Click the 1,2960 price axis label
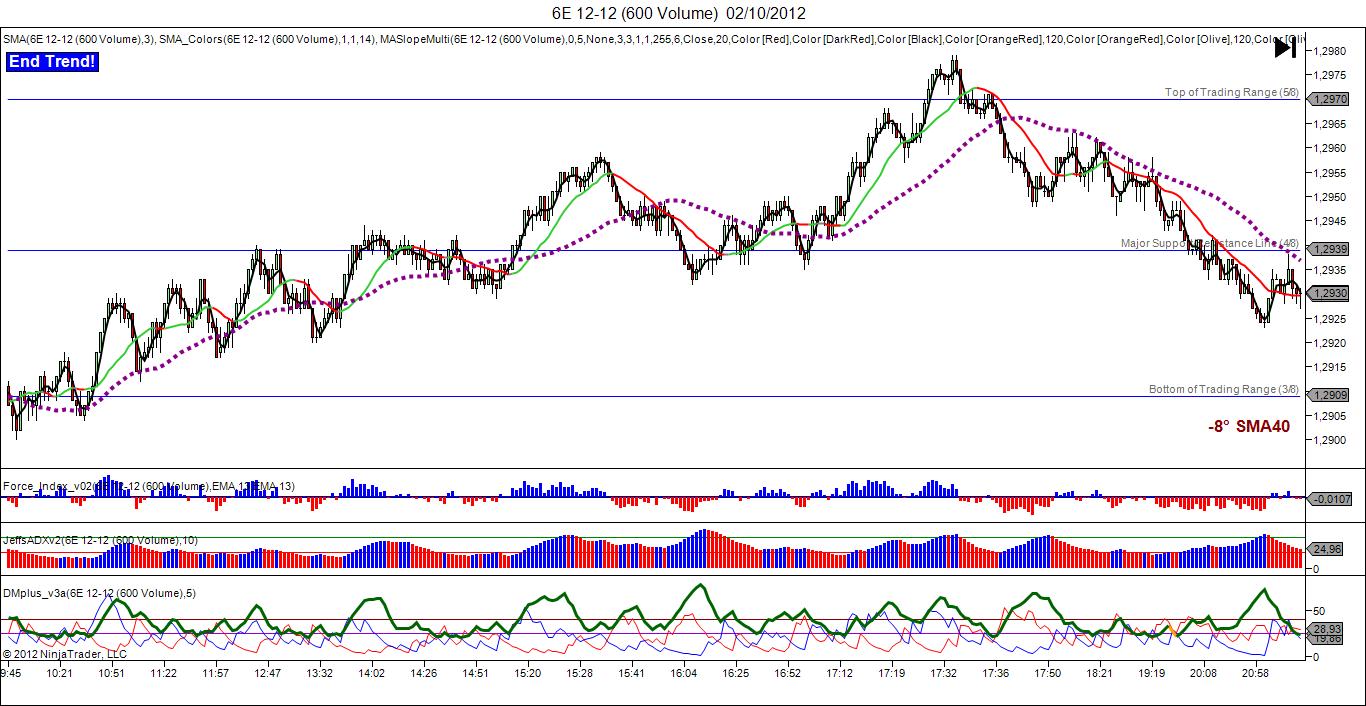The width and height of the screenshot is (1366, 706). point(1328,148)
